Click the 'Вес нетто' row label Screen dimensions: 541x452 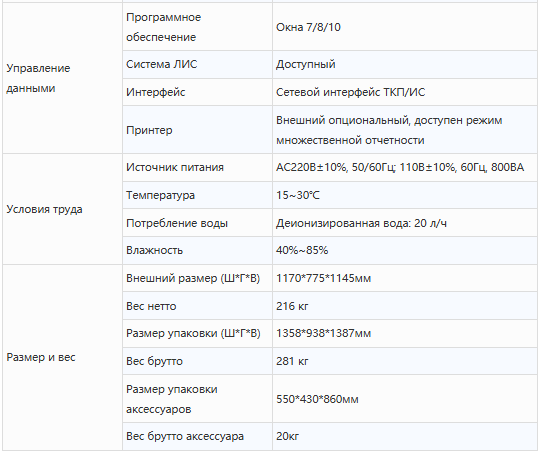[x=151, y=306]
